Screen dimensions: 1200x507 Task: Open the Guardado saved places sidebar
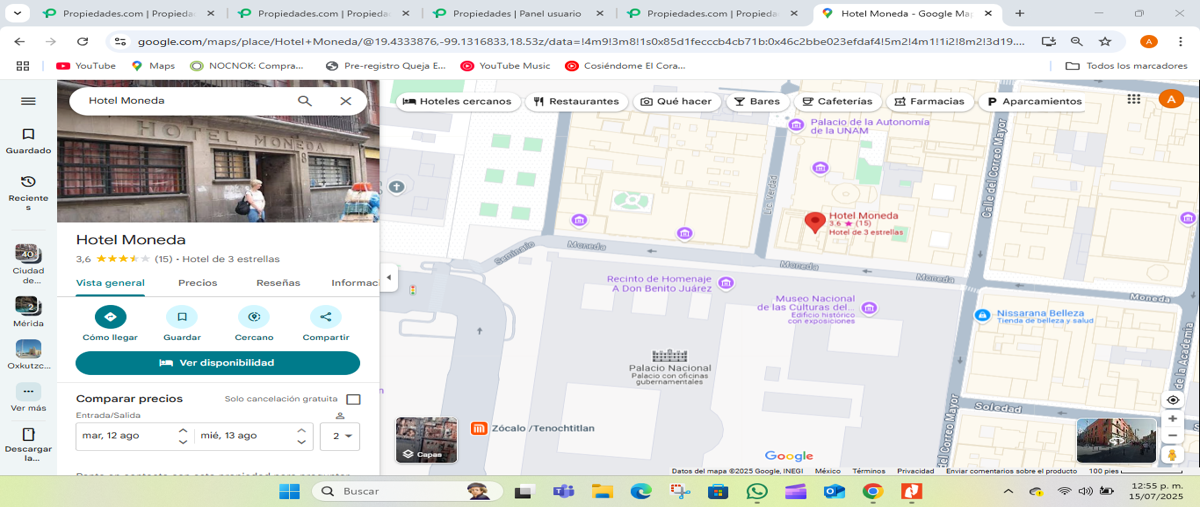click(x=28, y=141)
